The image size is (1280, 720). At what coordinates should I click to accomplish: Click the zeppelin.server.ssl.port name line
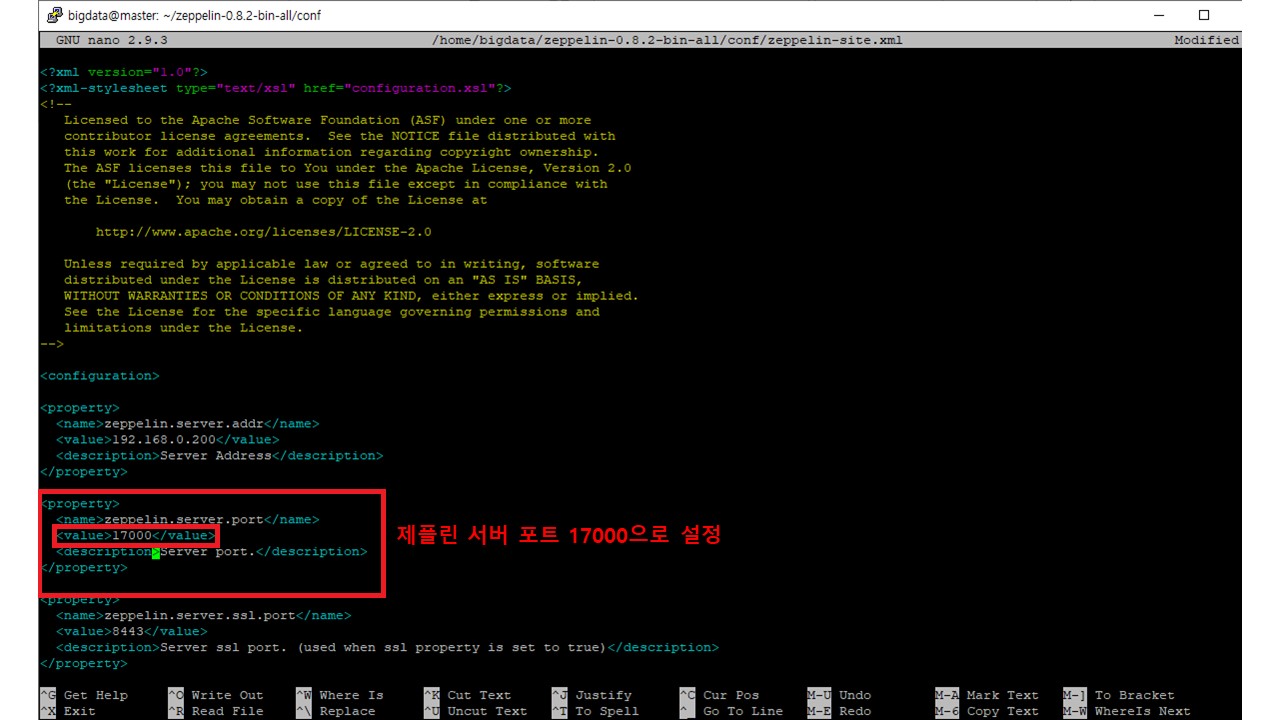point(204,616)
